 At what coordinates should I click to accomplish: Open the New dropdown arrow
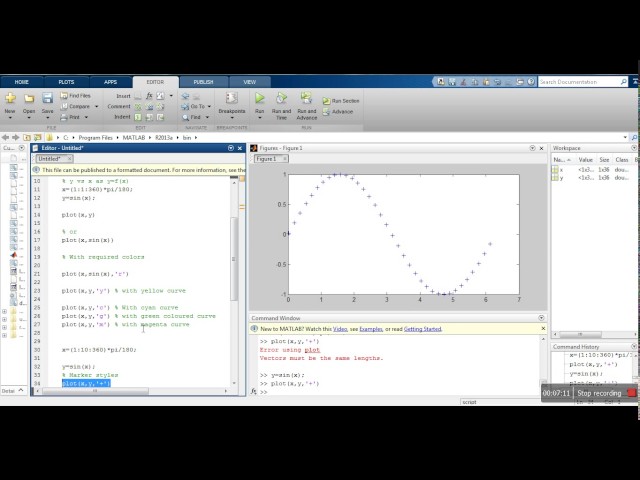point(10,118)
